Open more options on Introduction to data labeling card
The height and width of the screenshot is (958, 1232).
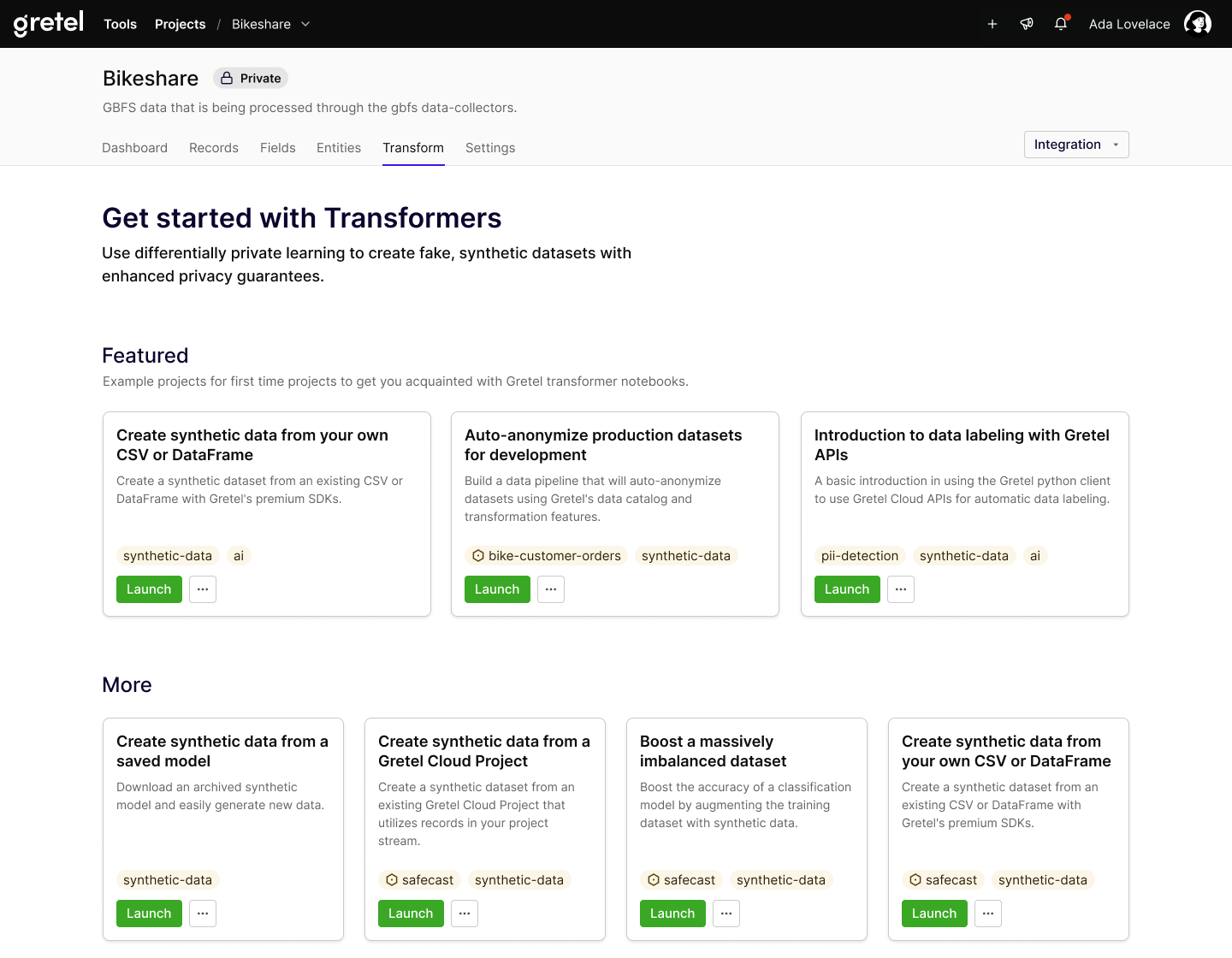(901, 589)
